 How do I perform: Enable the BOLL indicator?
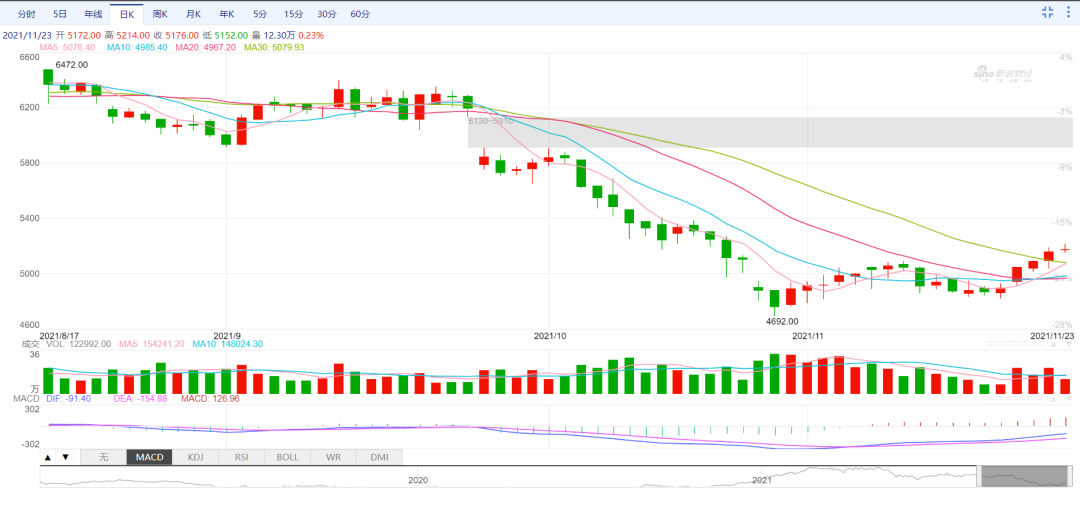tap(287, 457)
